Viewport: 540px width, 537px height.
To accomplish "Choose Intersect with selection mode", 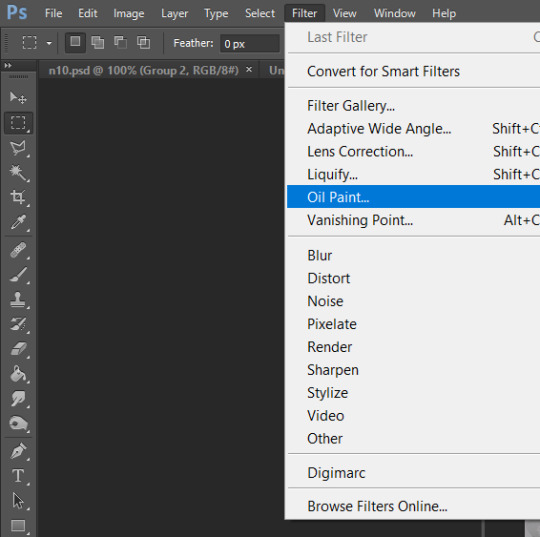I will click(143, 42).
